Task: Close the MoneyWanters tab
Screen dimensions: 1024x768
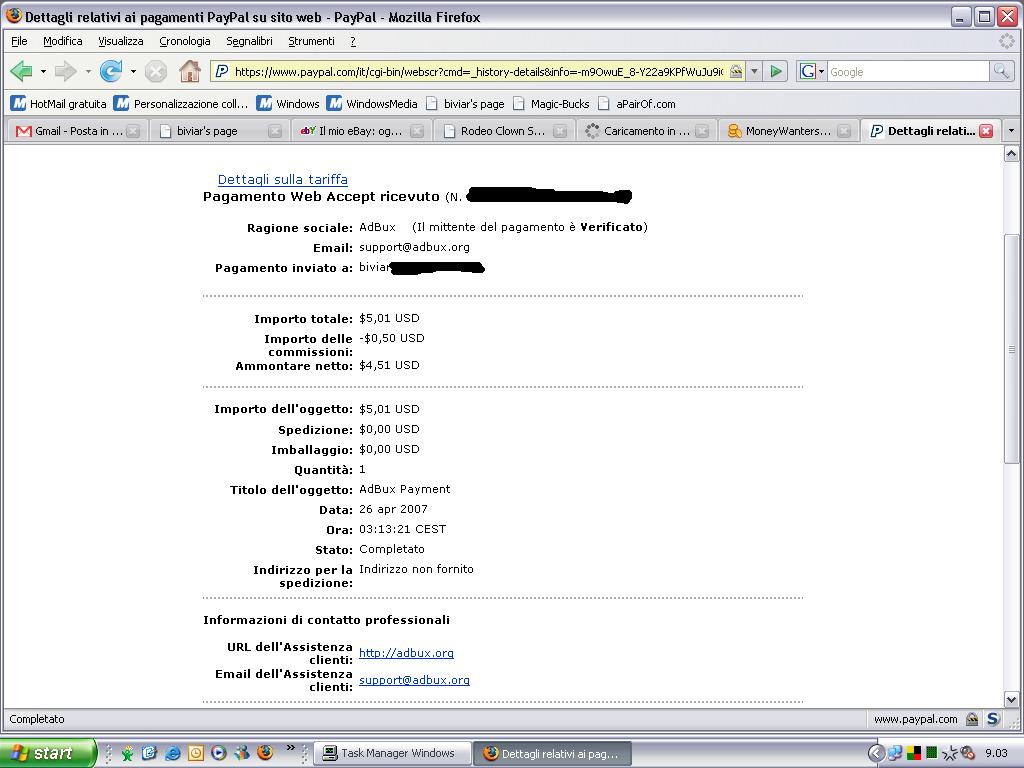Action: [844, 131]
